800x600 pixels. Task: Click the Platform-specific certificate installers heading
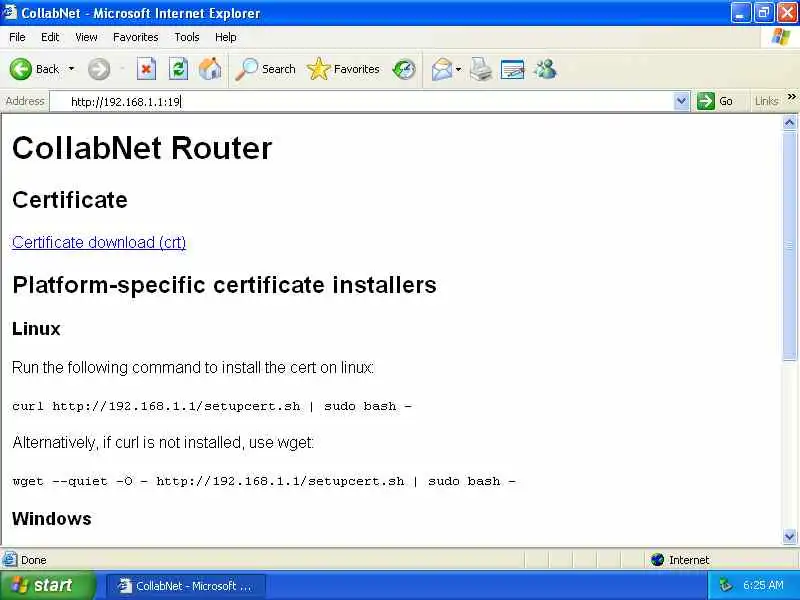tap(224, 285)
